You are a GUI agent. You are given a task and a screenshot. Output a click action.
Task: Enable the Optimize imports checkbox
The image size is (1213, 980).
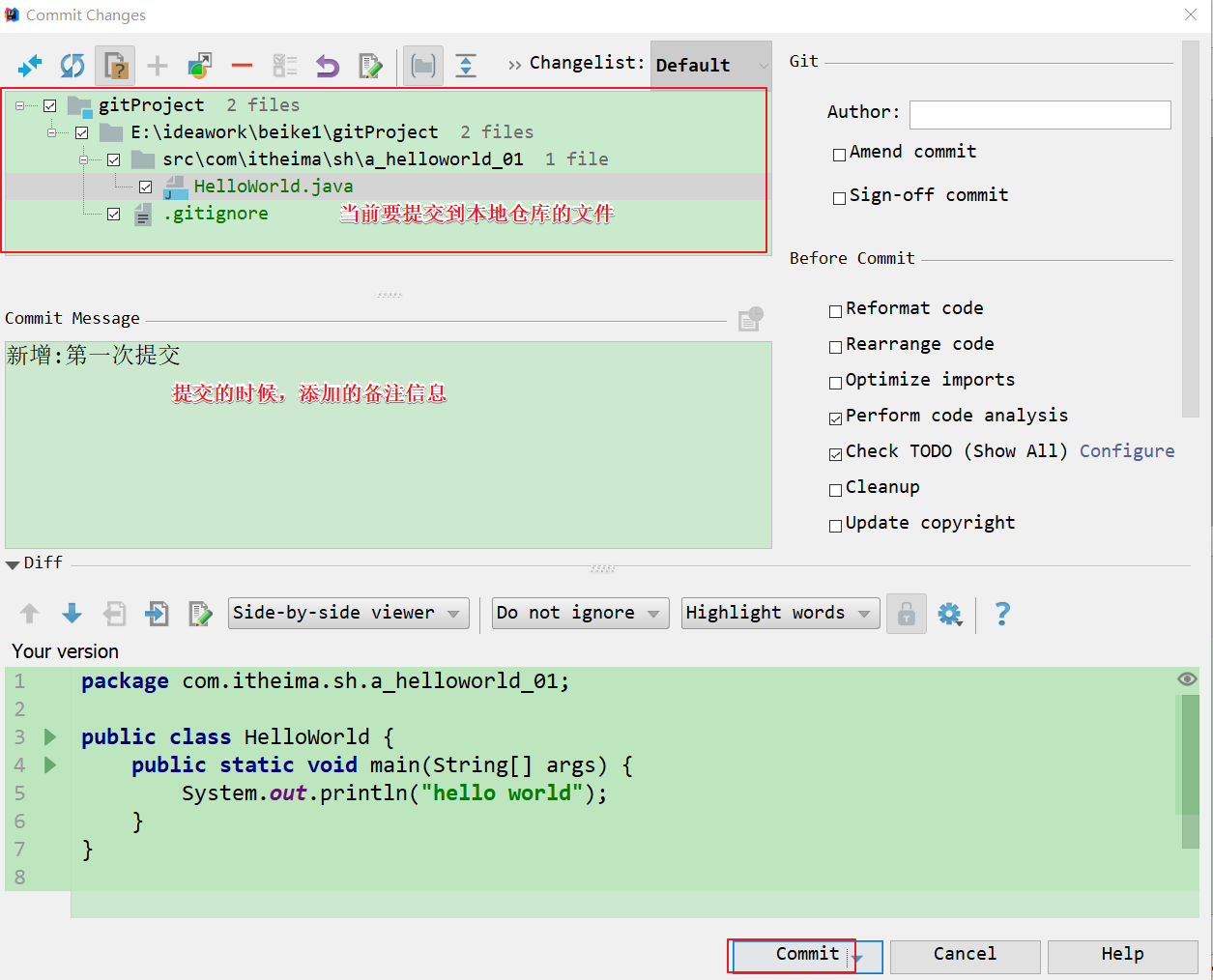click(x=835, y=383)
